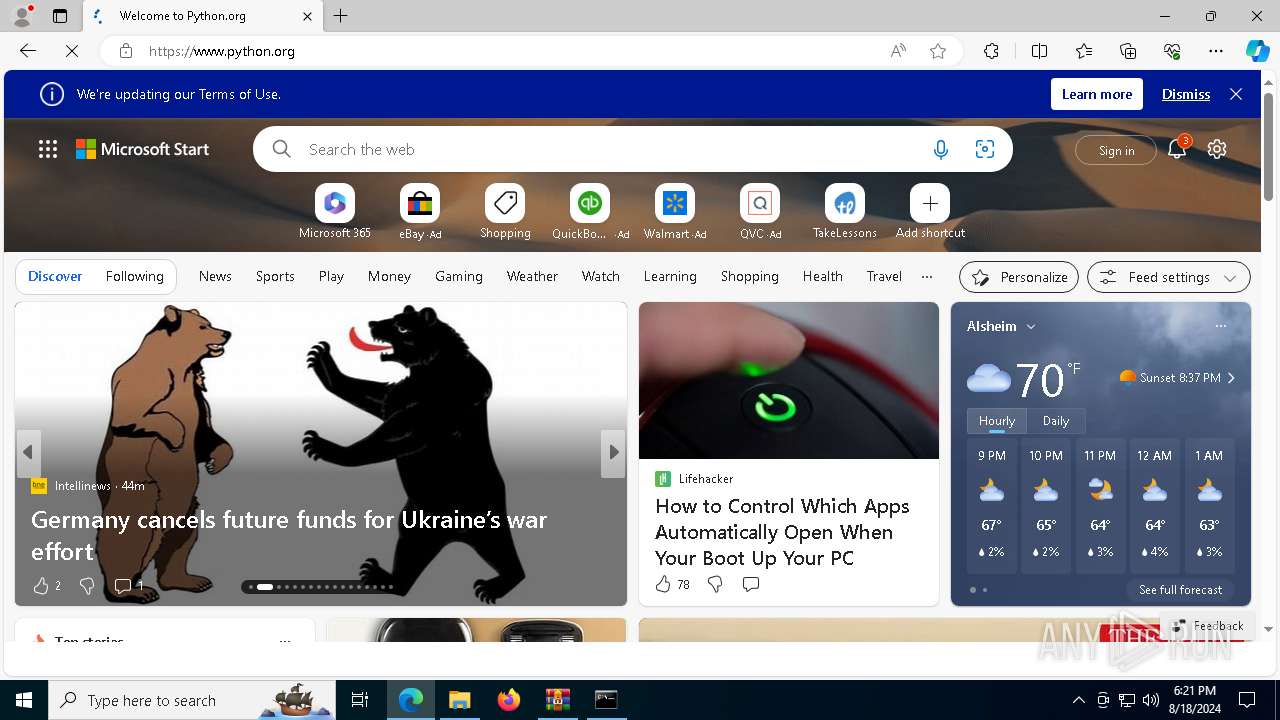This screenshot has width=1280, height=720.
Task: View site information lock icon
Action: [126, 51]
